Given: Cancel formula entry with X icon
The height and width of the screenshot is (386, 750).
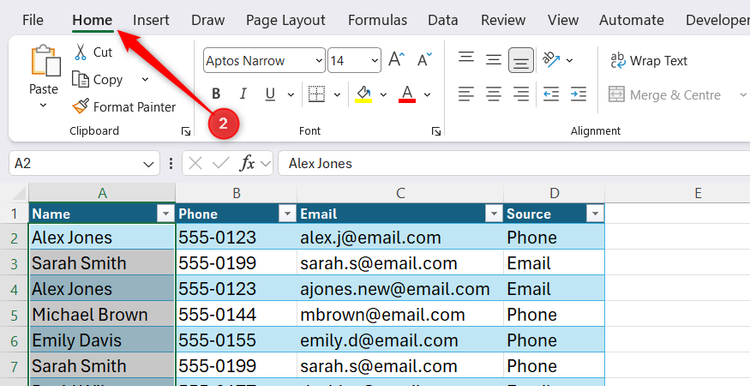Looking at the screenshot, I should pyautogui.click(x=195, y=164).
